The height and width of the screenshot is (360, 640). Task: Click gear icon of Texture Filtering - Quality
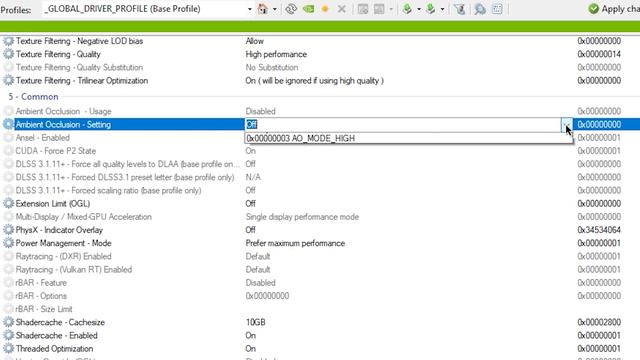click(8, 54)
